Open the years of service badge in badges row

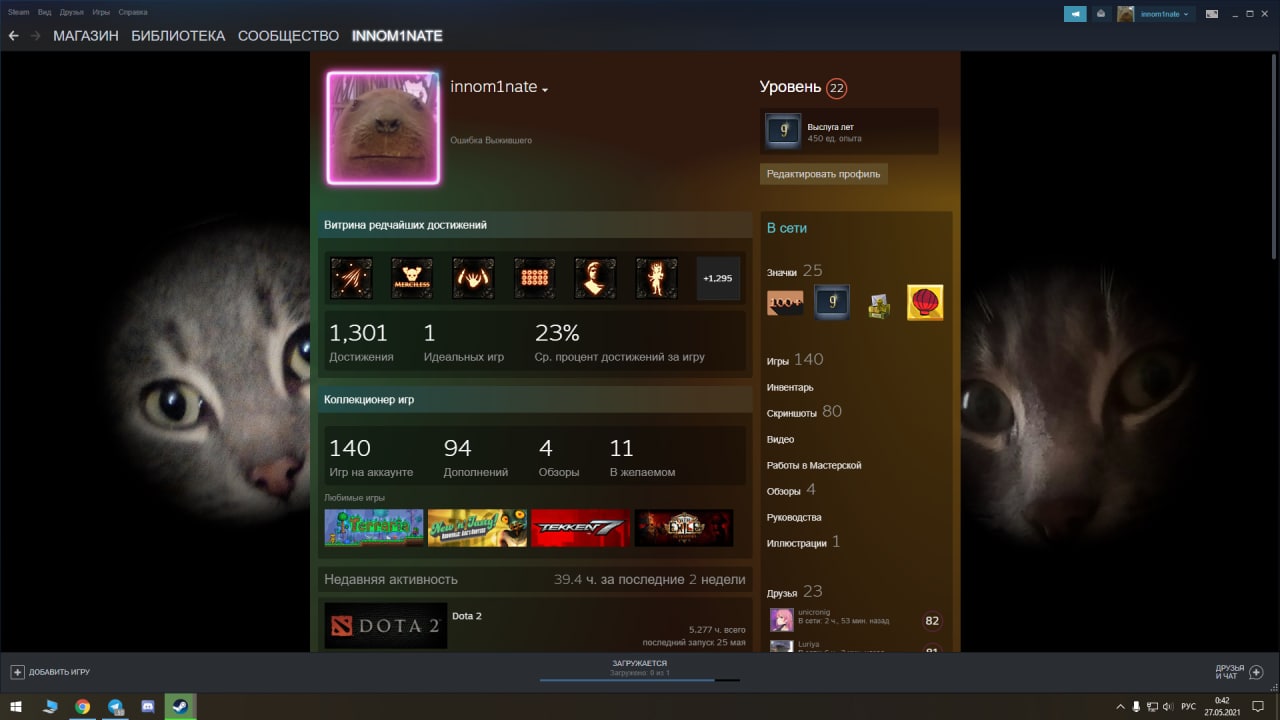point(832,303)
